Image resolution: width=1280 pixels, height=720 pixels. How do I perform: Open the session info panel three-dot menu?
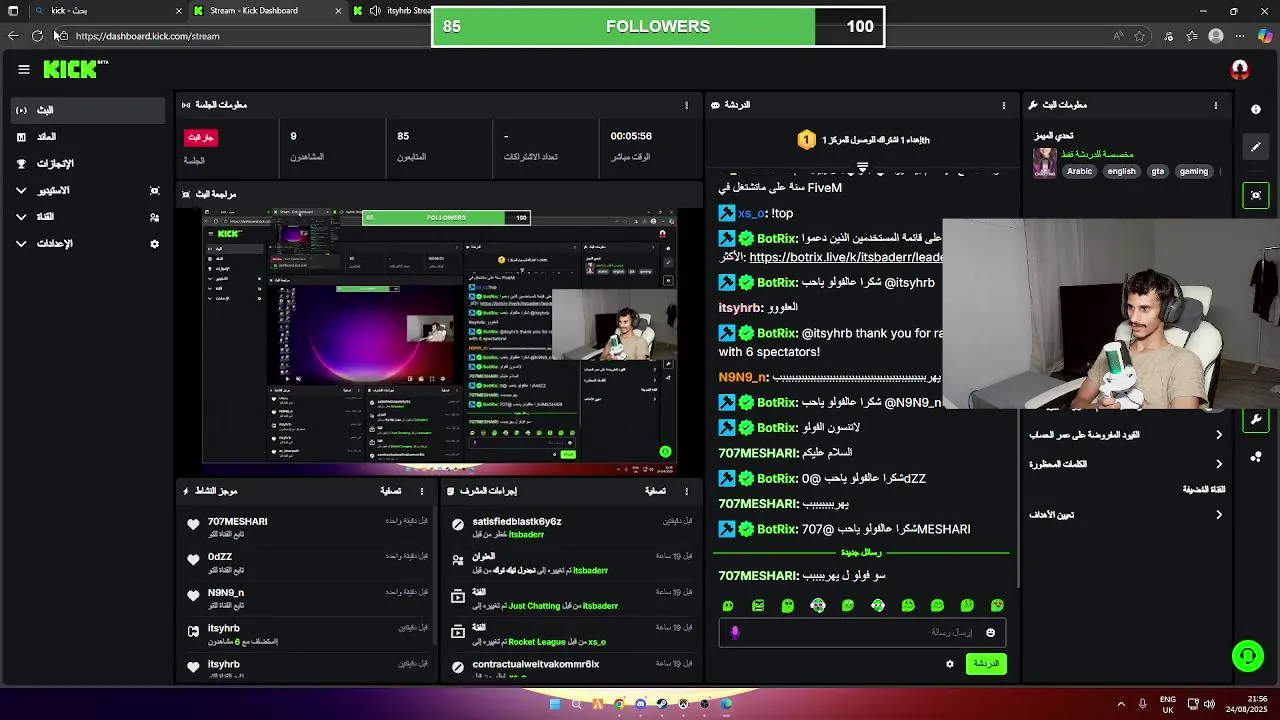click(686, 105)
